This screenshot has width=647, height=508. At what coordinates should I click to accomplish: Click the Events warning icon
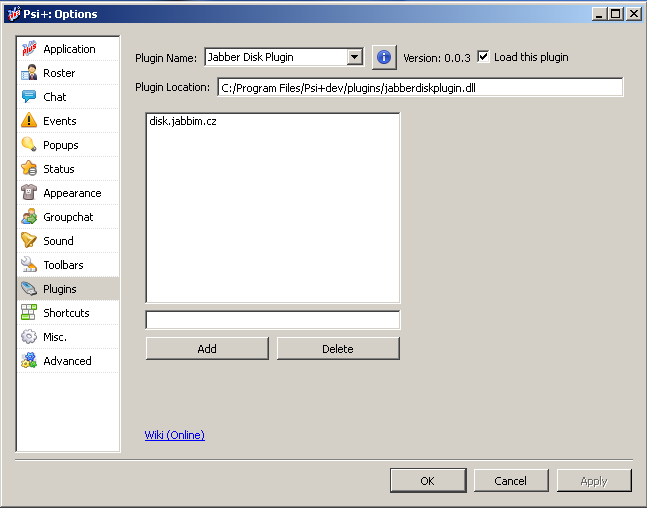pyautogui.click(x=29, y=121)
